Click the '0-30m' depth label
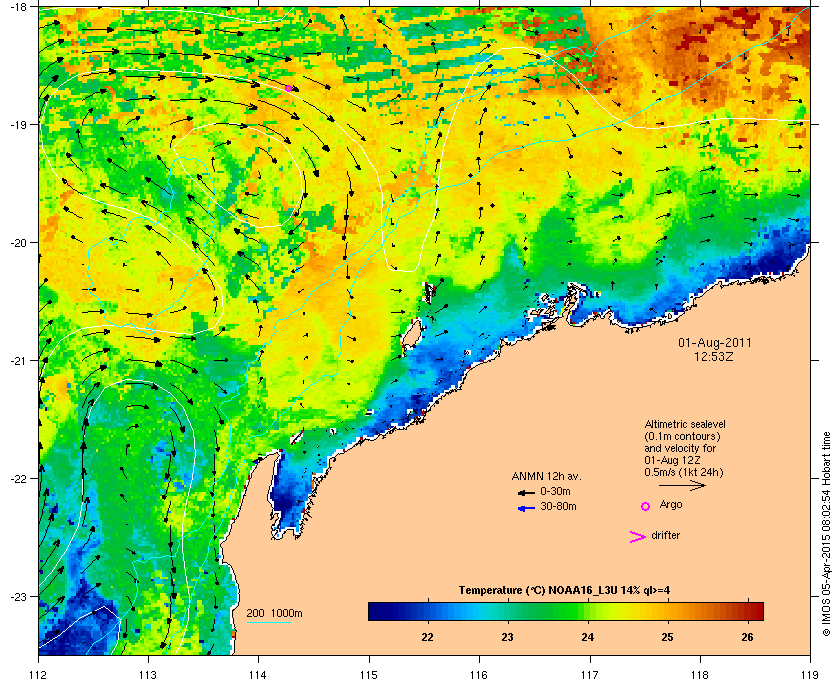The width and height of the screenshot is (840, 680). [555, 491]
